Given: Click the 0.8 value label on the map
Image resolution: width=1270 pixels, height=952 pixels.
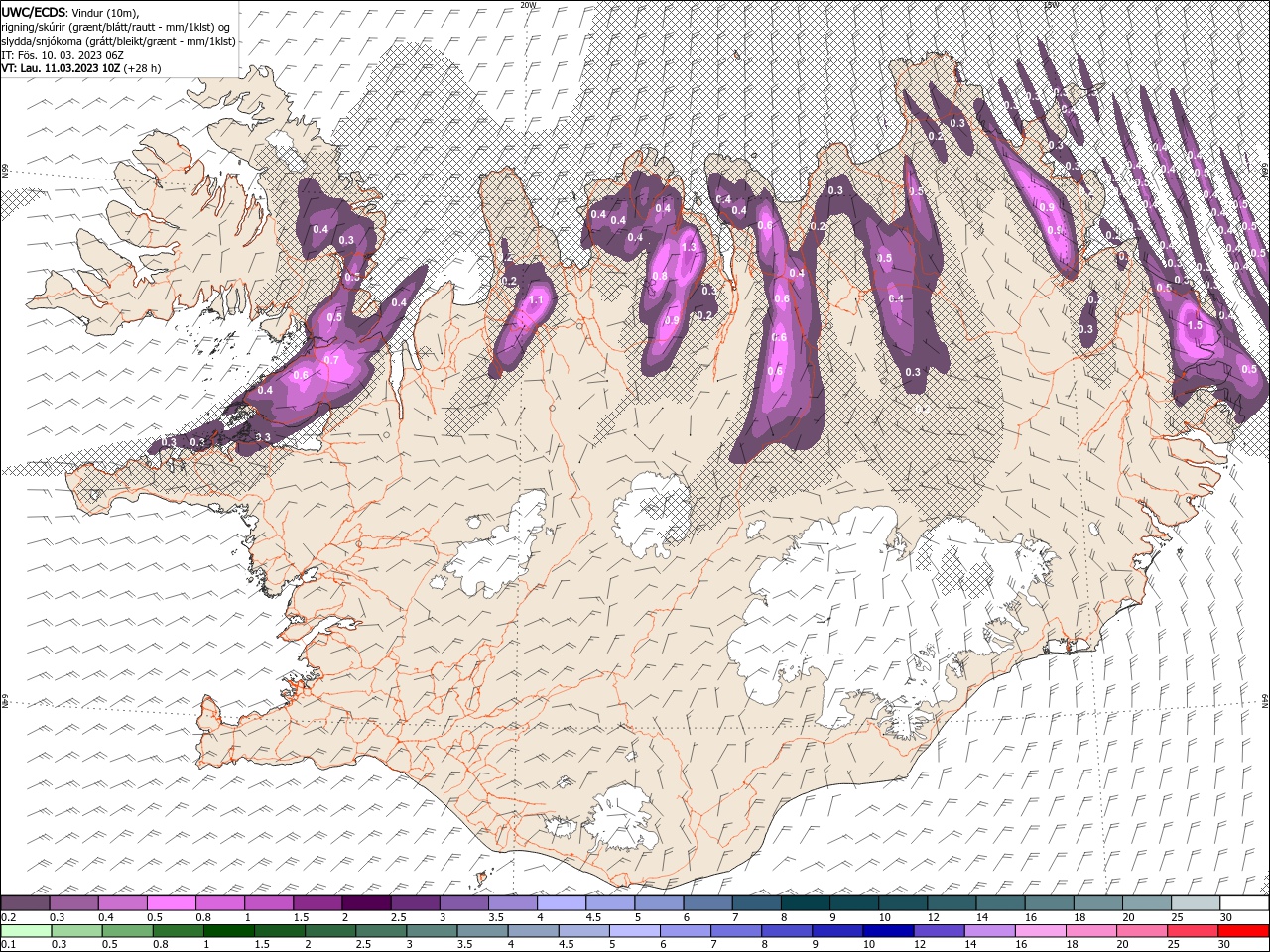Looking at the screenshot, I should 659,276.
